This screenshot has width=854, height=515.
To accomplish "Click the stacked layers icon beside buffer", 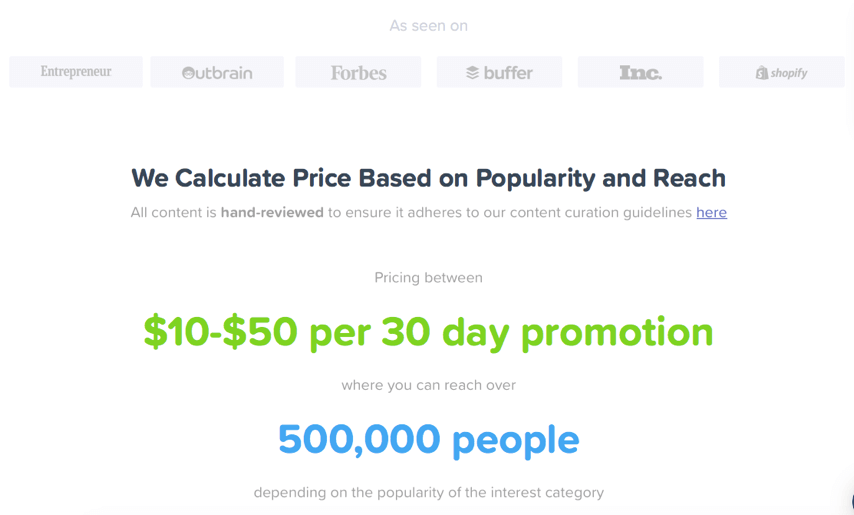I will [x=472, y=72].
